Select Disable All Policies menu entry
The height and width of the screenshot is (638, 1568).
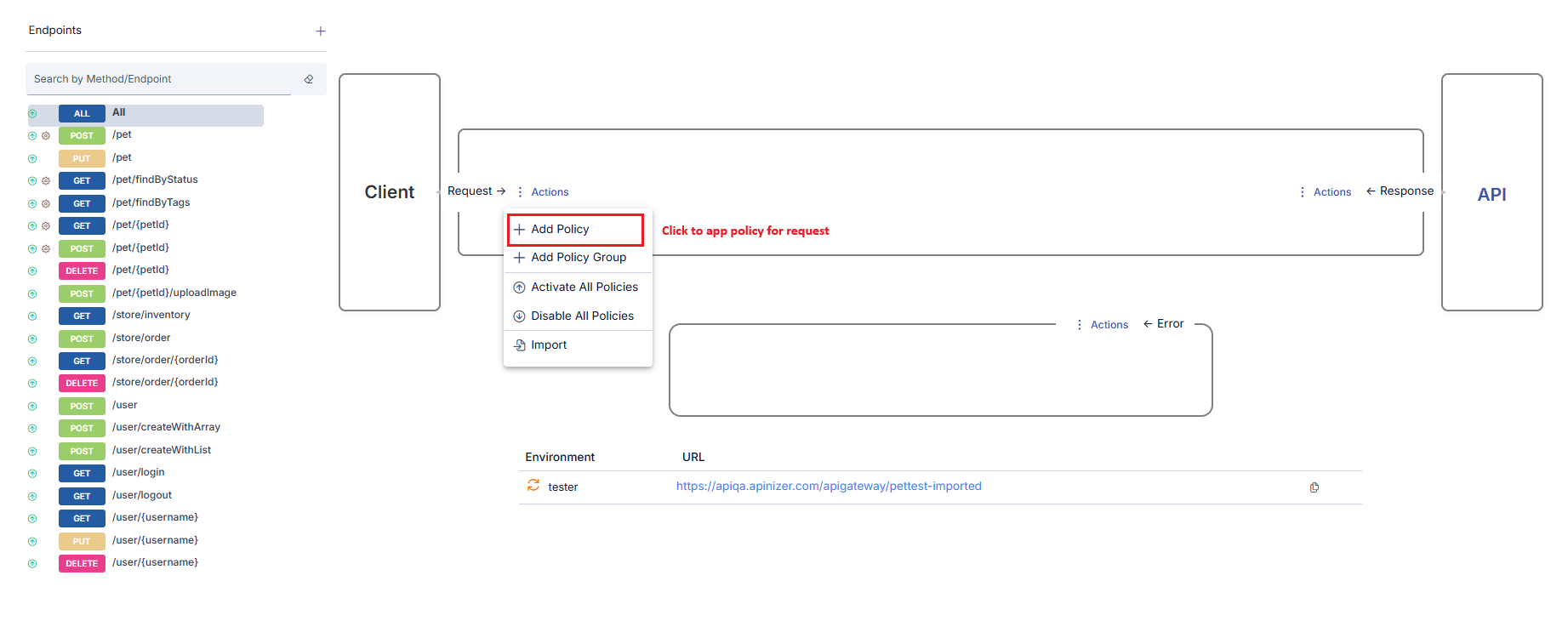(582, 316)
